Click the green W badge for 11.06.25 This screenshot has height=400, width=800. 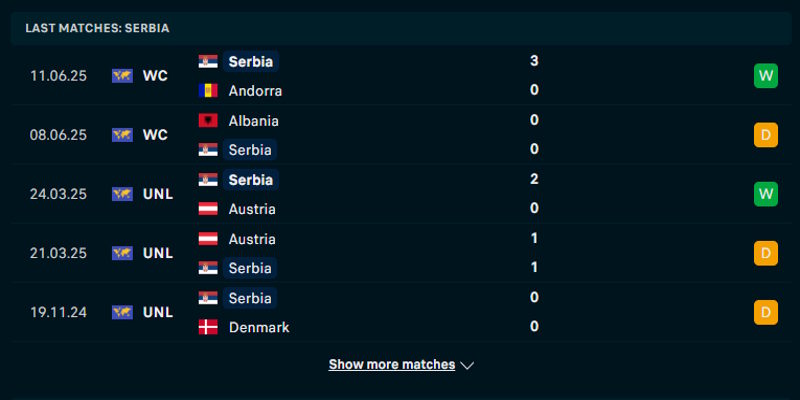(766, 75)
